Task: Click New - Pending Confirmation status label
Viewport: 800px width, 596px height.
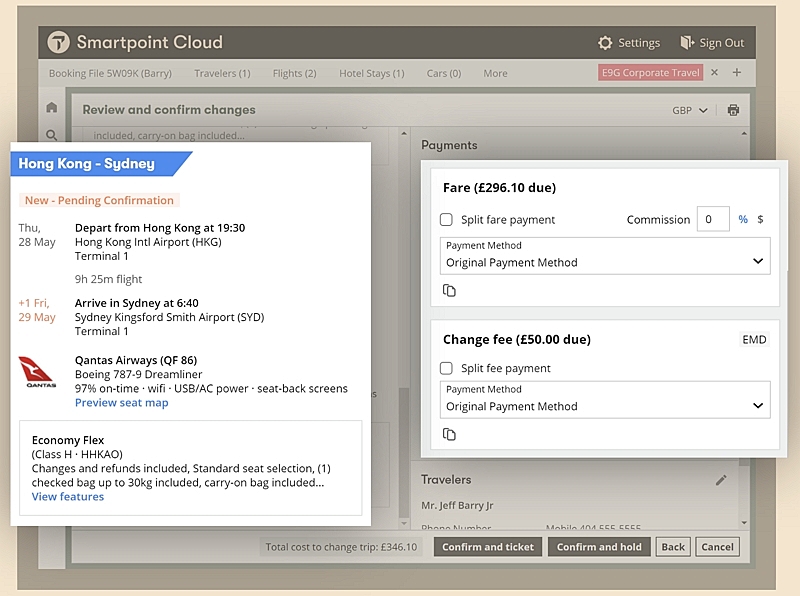Action: point(99,201)
